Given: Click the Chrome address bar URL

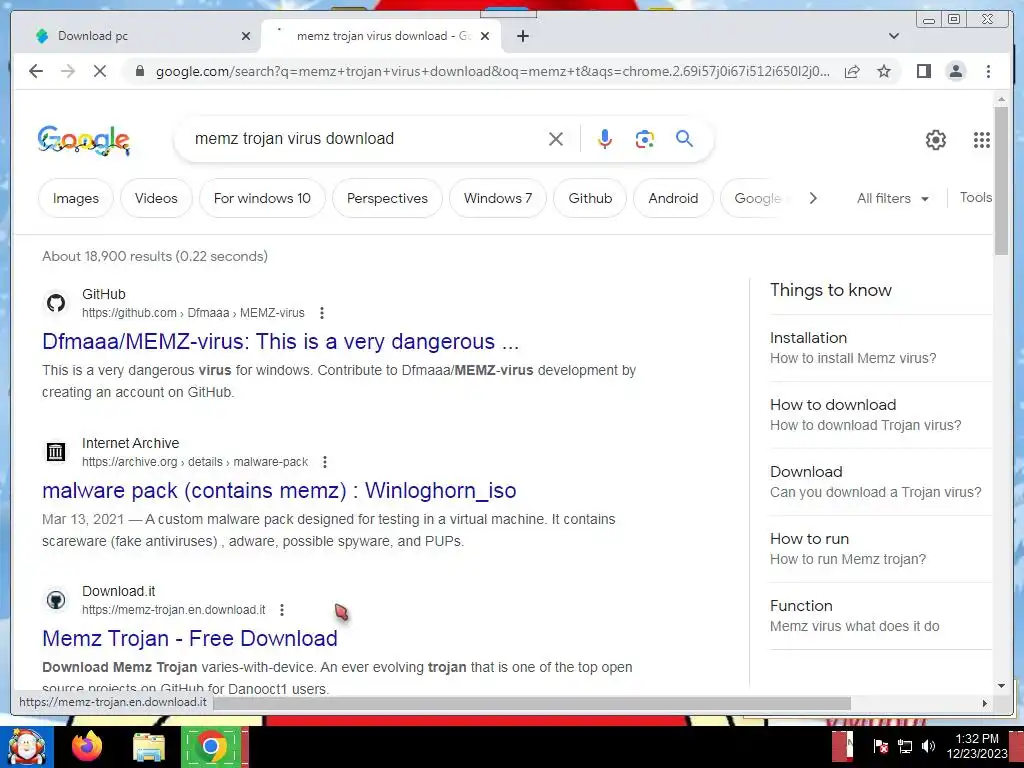Looking at the screenshot, I should [493, 71].
